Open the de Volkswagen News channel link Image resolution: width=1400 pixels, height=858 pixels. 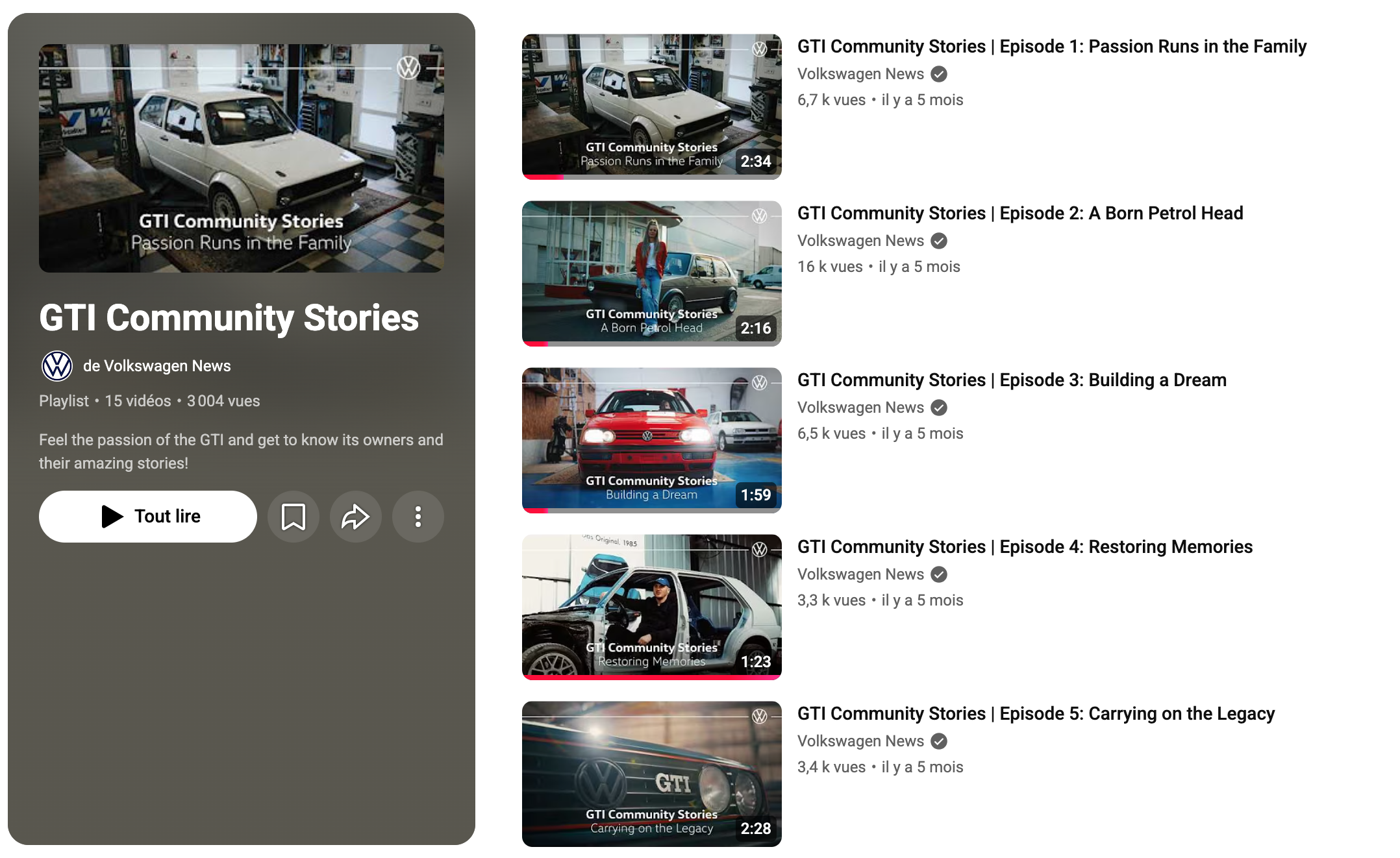pyautogui.click(x=156, y=366)
